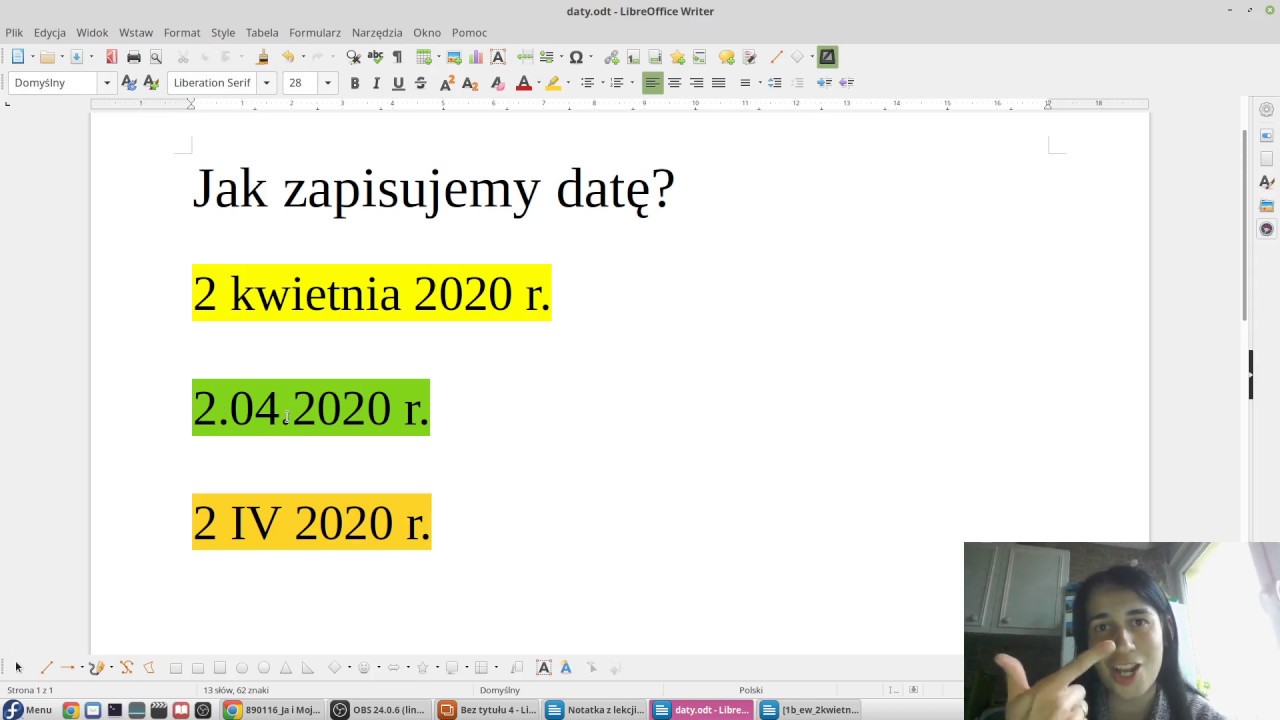1280x720 pixels.
Task: Select align left button
Action: (x=652, y=83)
